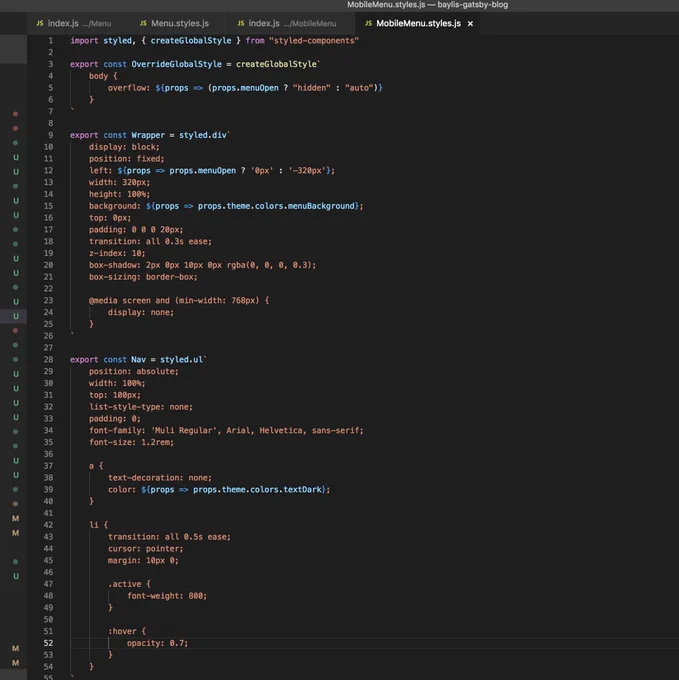Click the 'Muli Regular' font name
The width and height of the screenshot is (679, 680).
coord(183,431)
